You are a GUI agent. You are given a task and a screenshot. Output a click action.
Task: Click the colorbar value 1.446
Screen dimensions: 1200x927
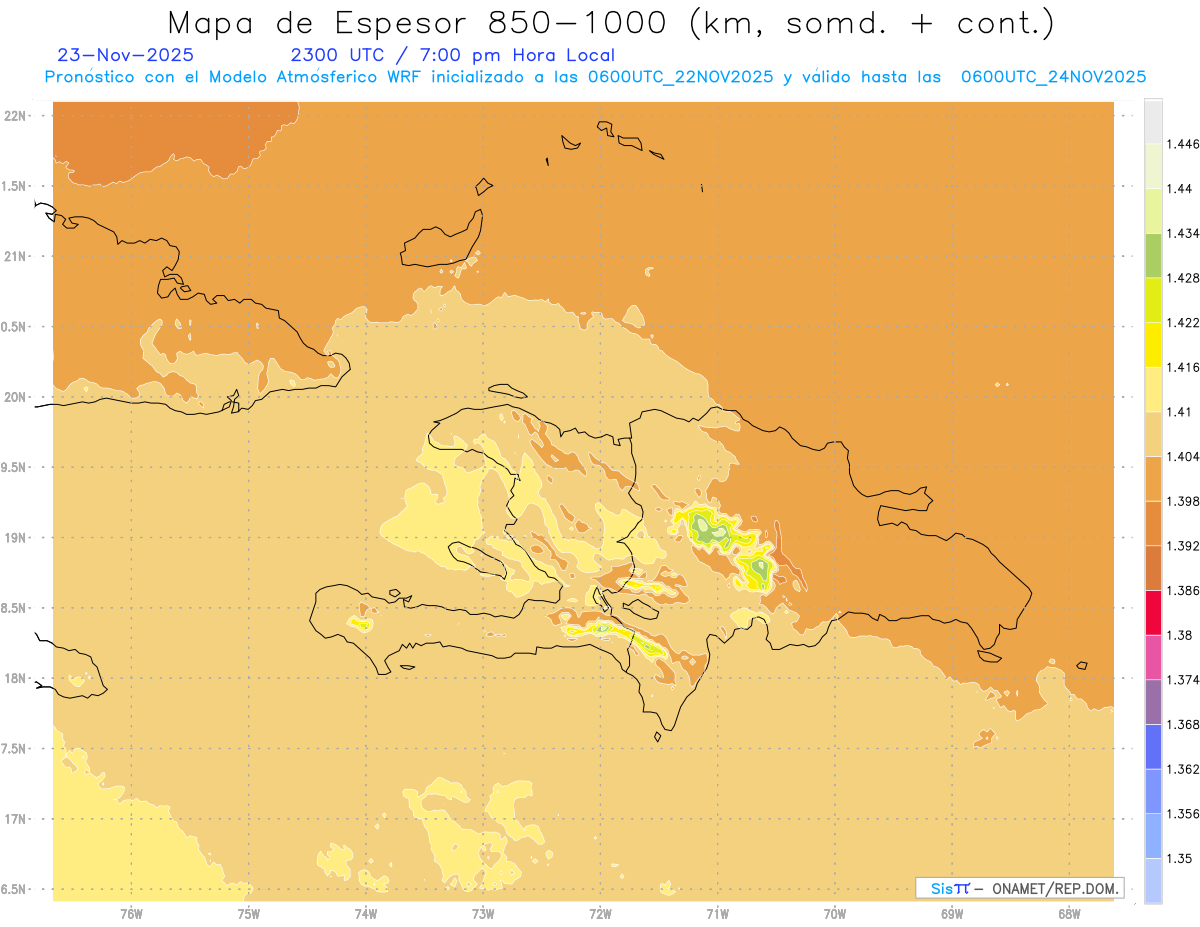point(1183,144)
